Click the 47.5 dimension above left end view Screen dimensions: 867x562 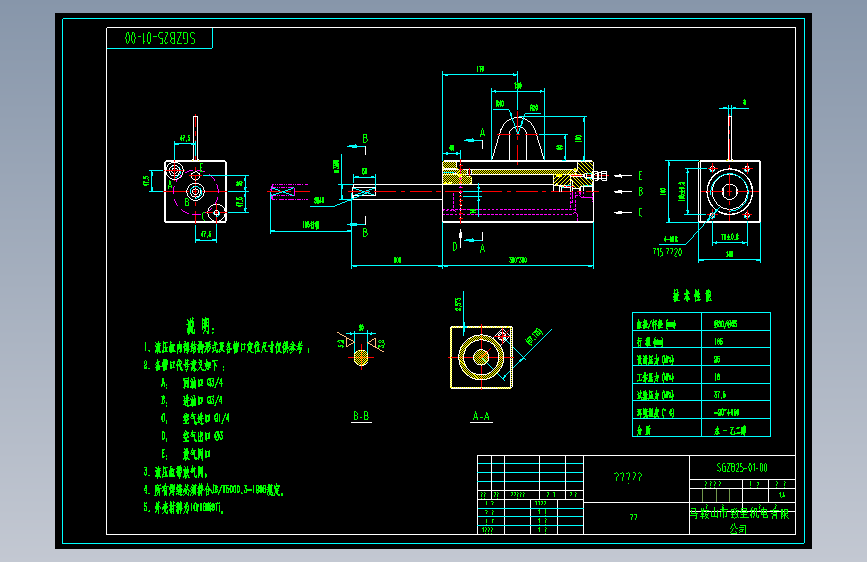point(185,138)
